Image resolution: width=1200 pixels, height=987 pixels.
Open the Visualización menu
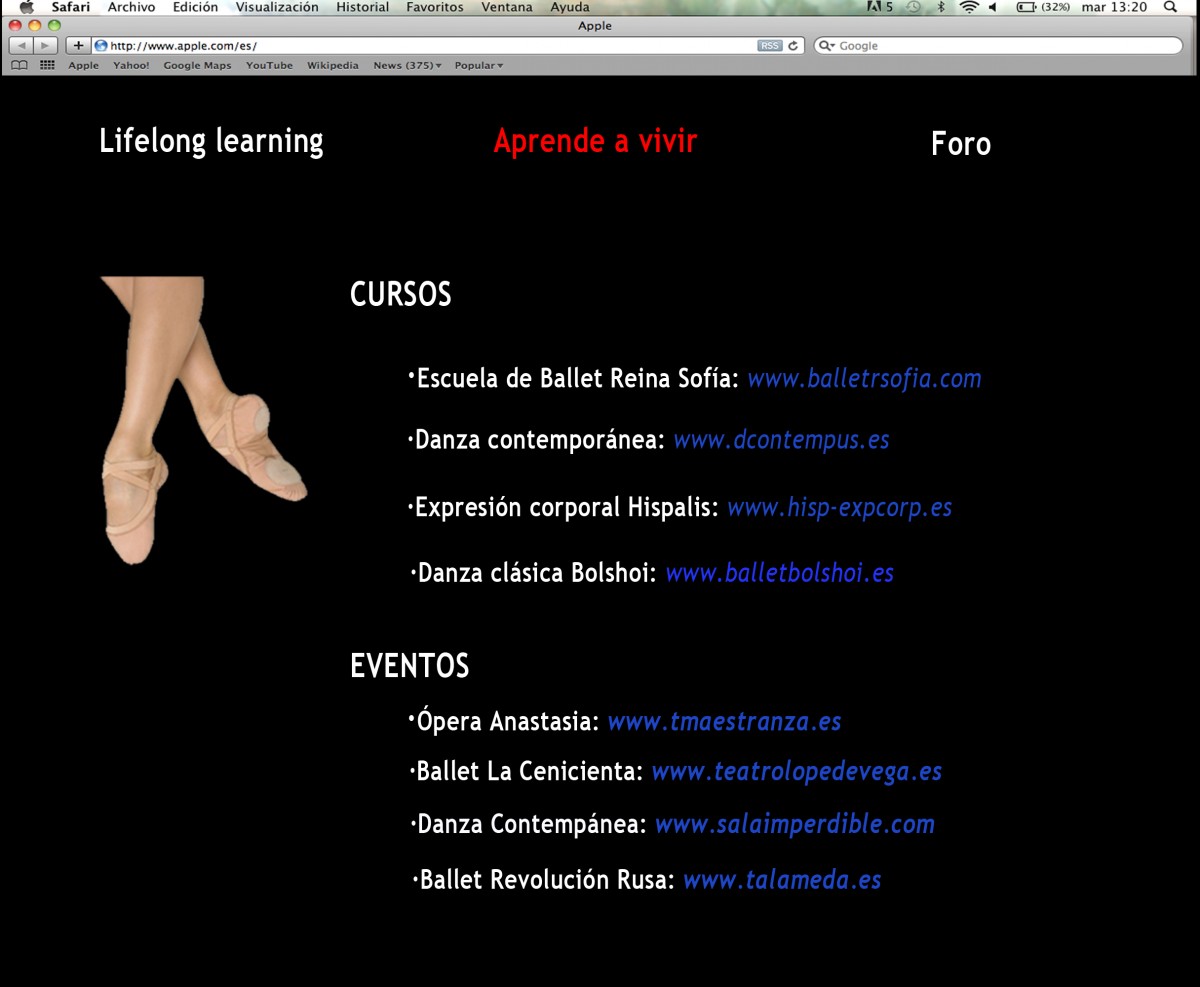click(277, 7)
